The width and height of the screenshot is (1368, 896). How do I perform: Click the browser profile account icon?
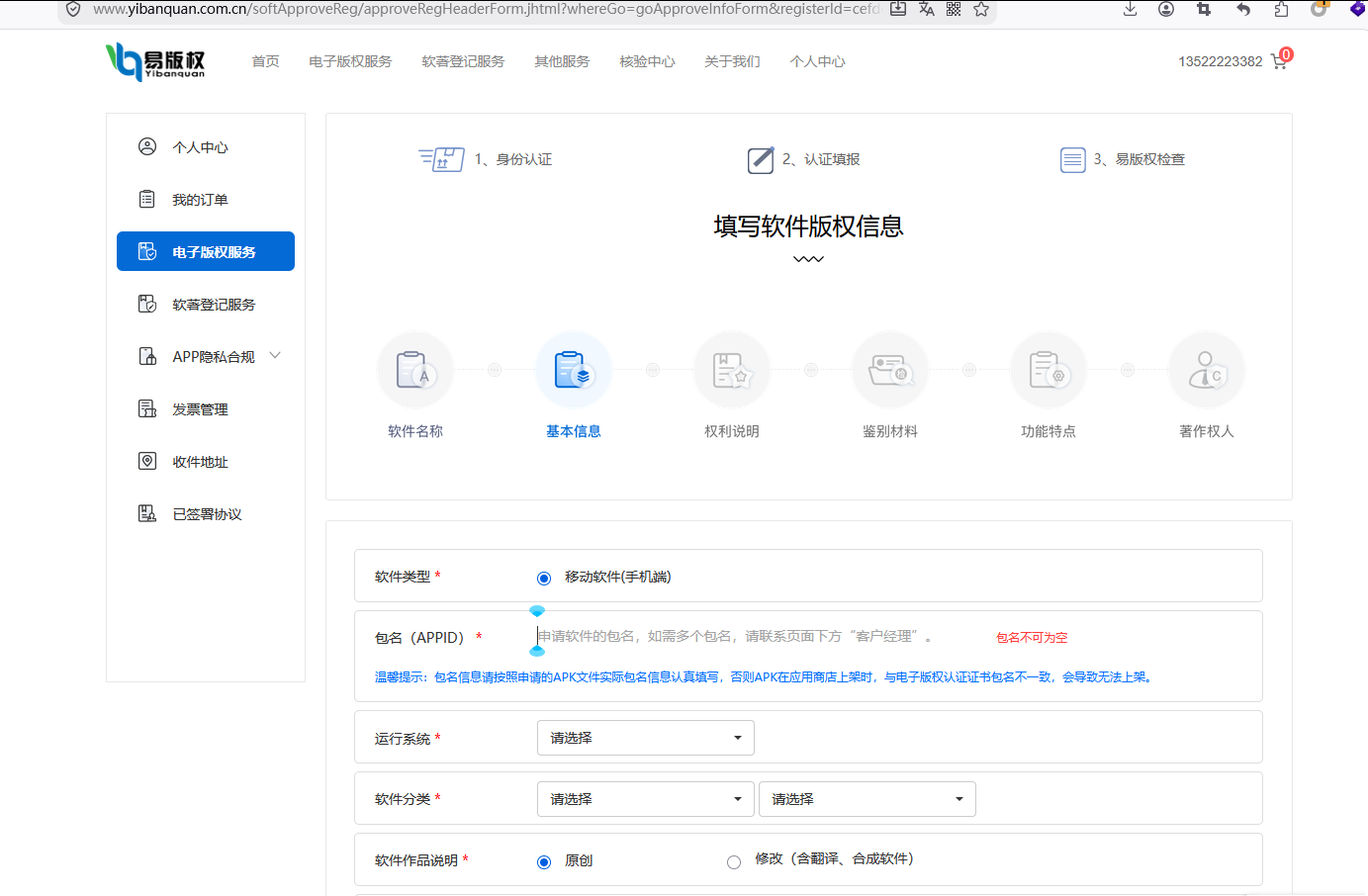[1166, 9]
